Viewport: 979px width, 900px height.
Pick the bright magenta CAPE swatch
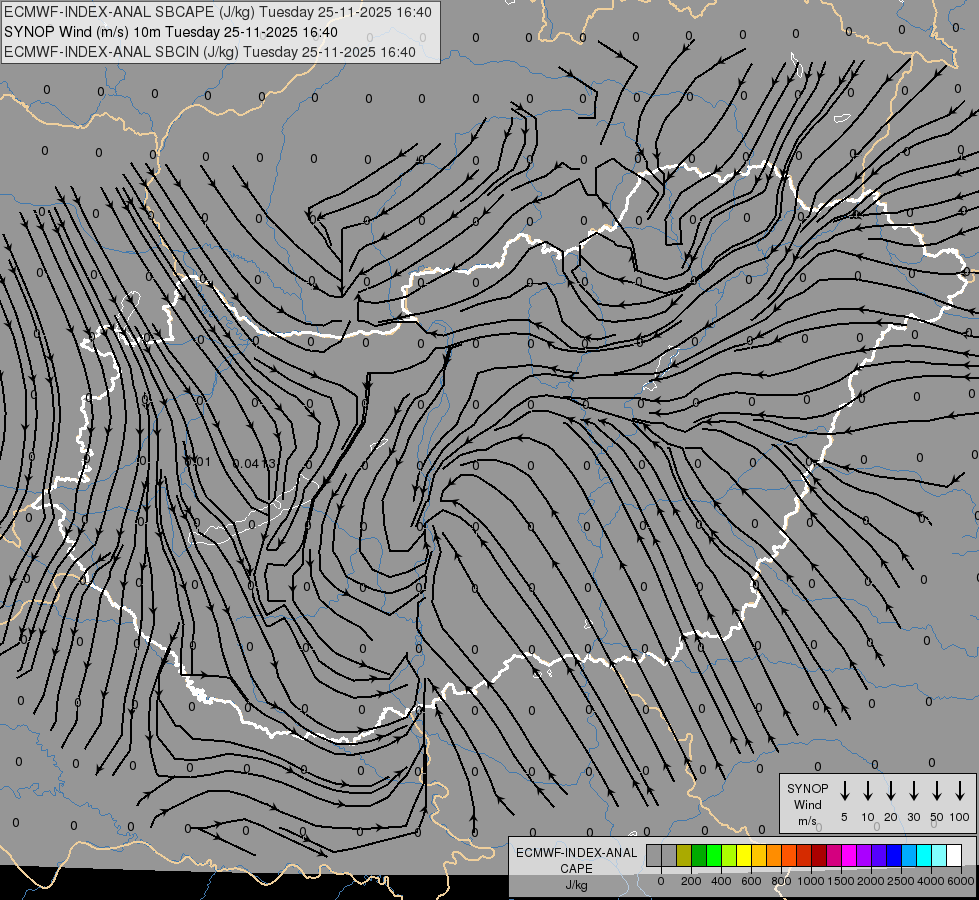[x=849, y=856]
